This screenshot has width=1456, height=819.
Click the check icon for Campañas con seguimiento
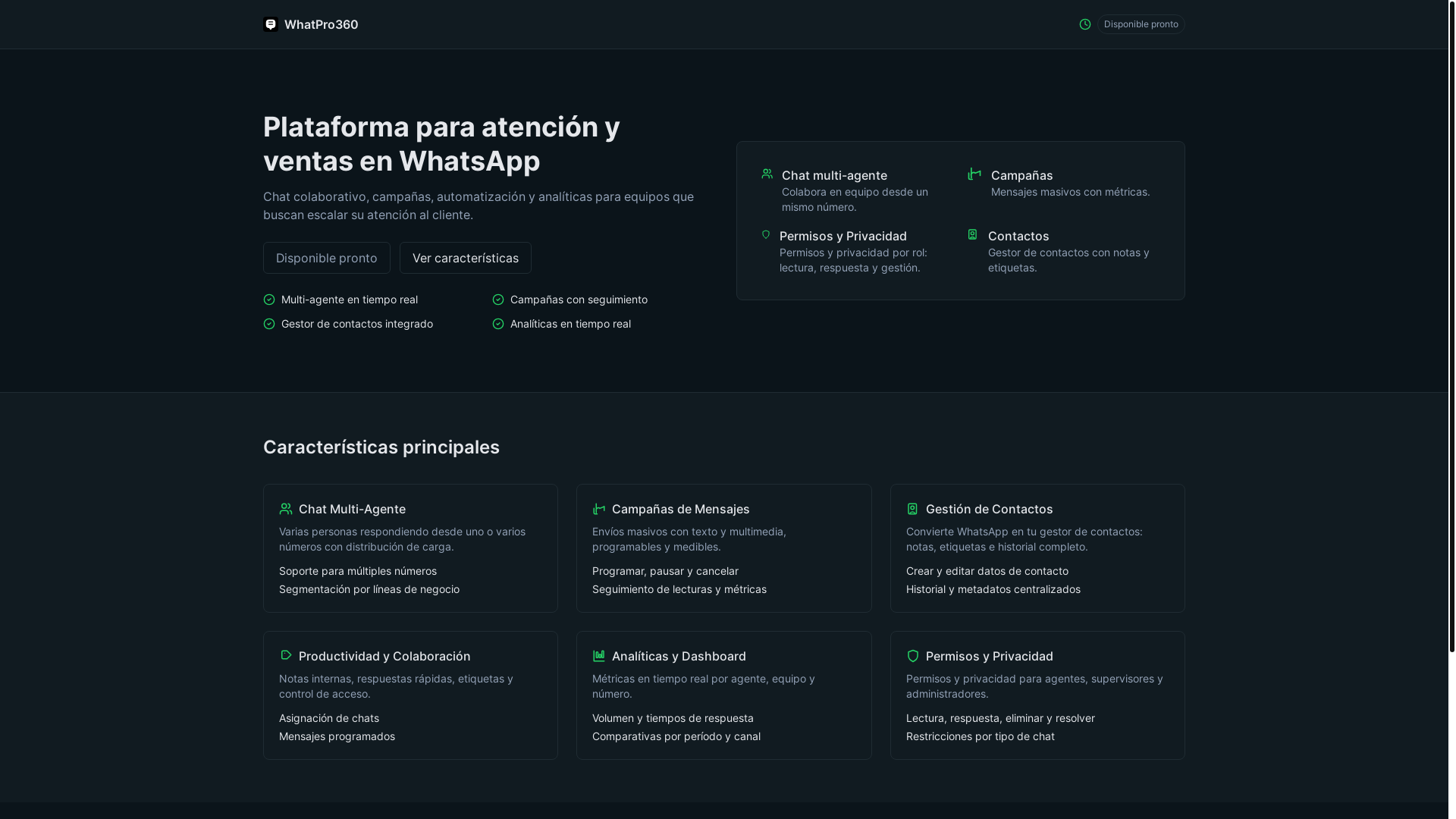point(498,300)
